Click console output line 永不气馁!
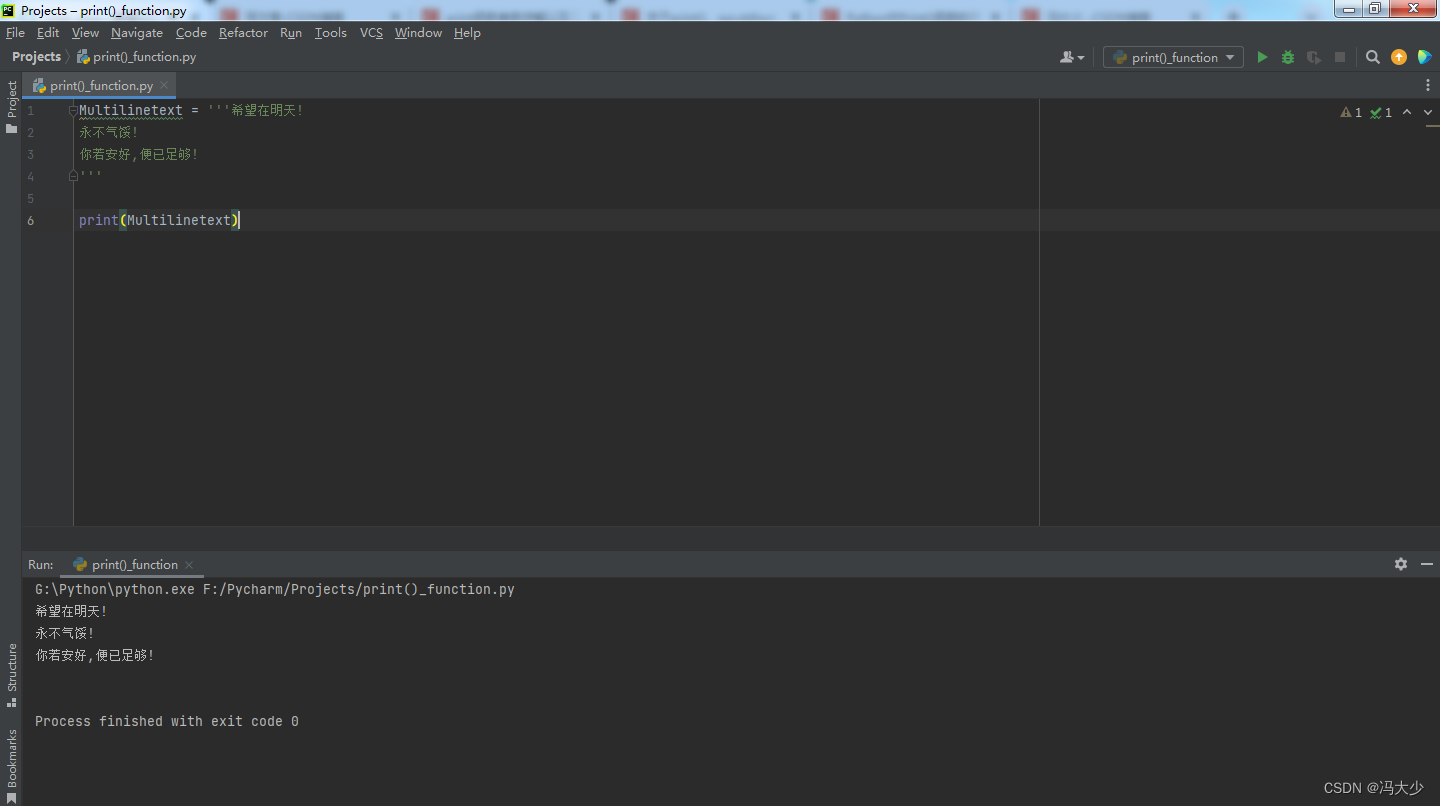This screenshot has width=1440, height=806. point(65,633)
